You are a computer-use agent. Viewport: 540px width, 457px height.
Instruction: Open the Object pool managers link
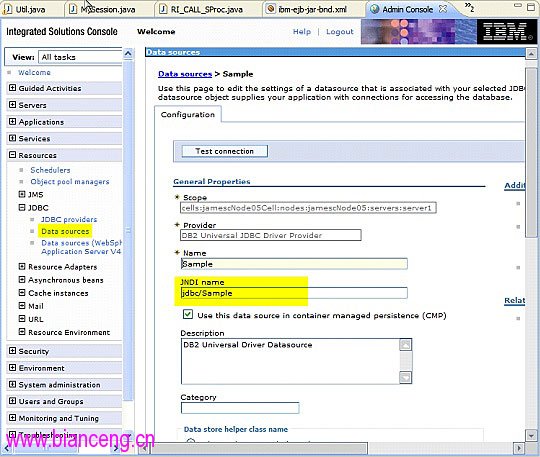(70, 181)
